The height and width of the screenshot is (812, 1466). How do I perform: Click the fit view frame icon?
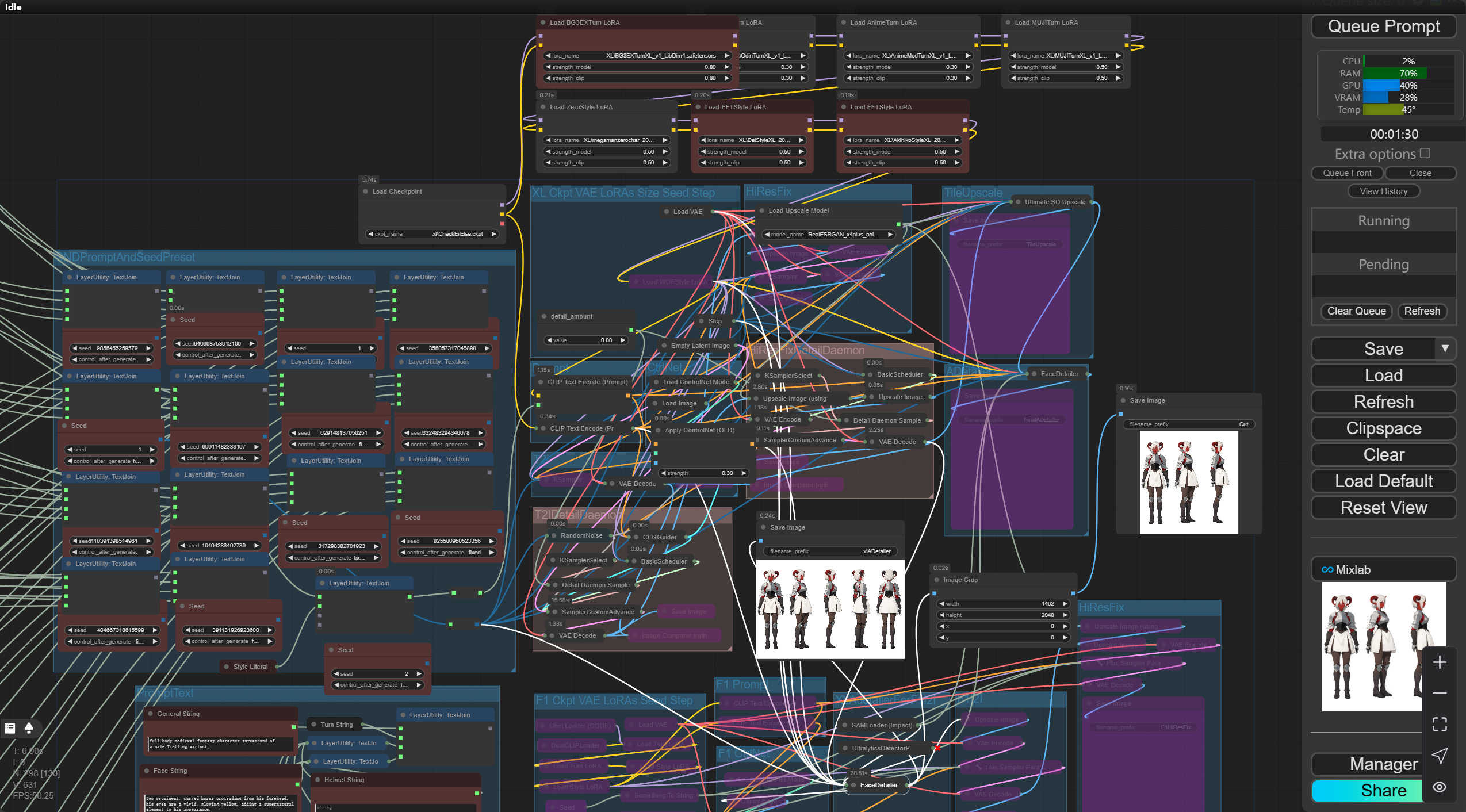(1440, 725)
